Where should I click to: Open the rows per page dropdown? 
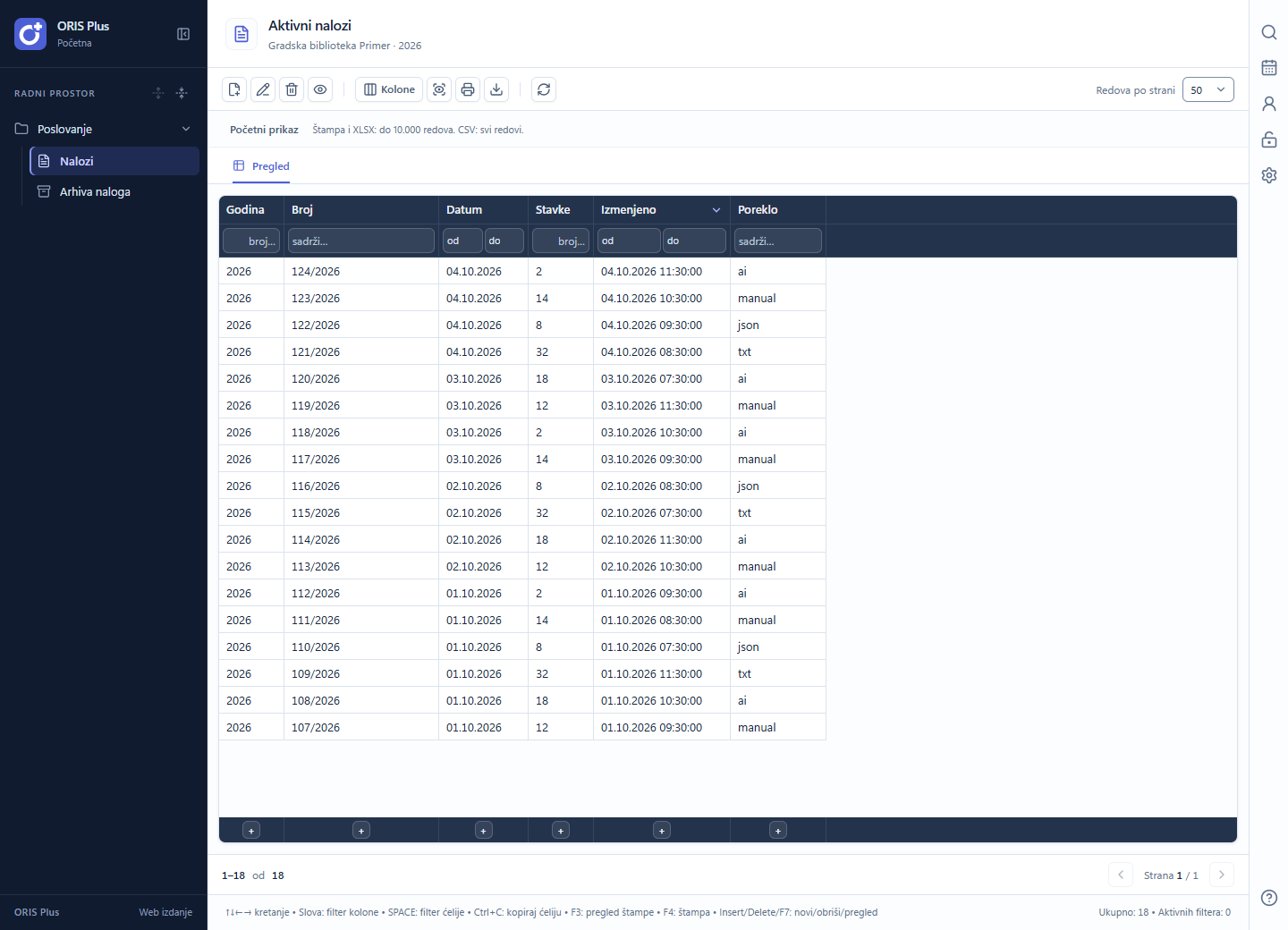(1208, 89)
